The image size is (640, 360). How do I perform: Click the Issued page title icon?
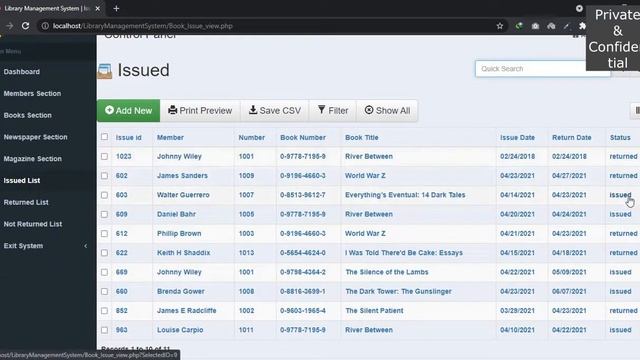(x=104, y=71)
